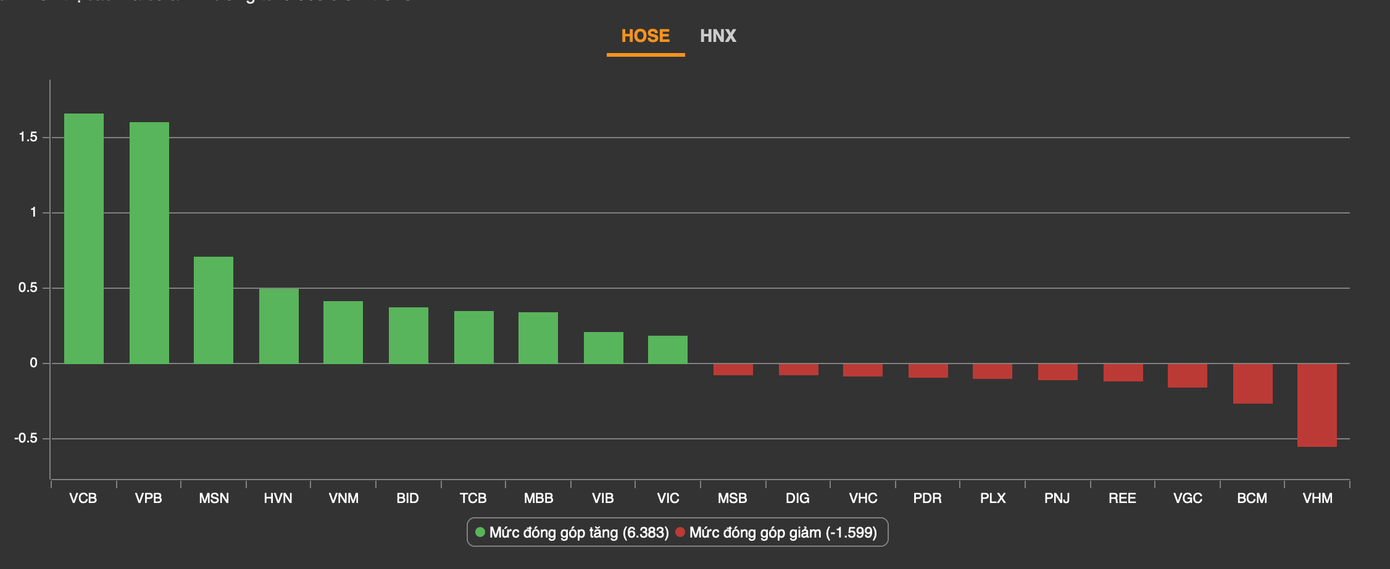
Task: Click the HVN green bar
Action: point(279,326)
